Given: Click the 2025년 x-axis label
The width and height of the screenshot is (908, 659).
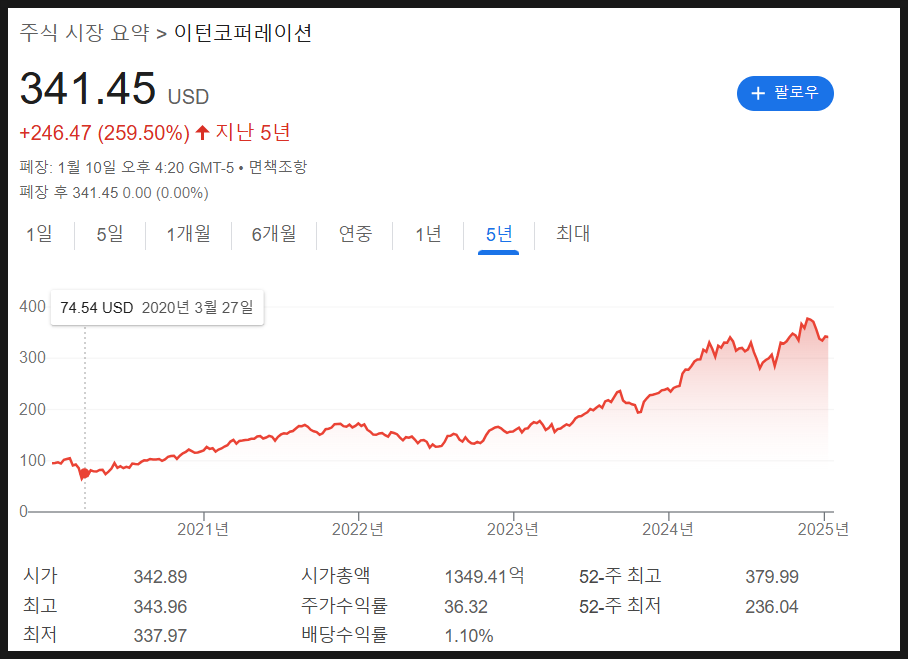Looking at the screenshot, I should coord(823,529).
